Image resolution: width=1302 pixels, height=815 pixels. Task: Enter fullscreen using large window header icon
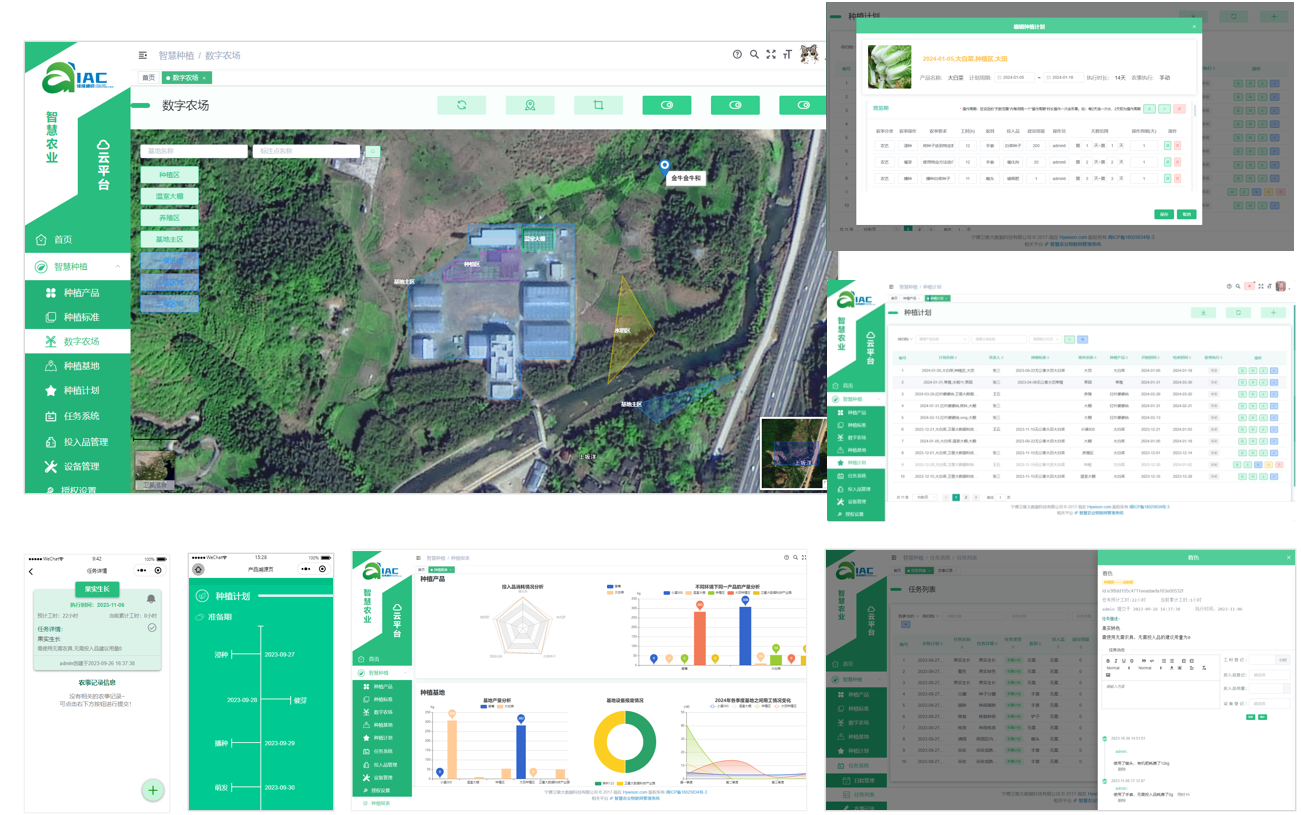point(771,55)
